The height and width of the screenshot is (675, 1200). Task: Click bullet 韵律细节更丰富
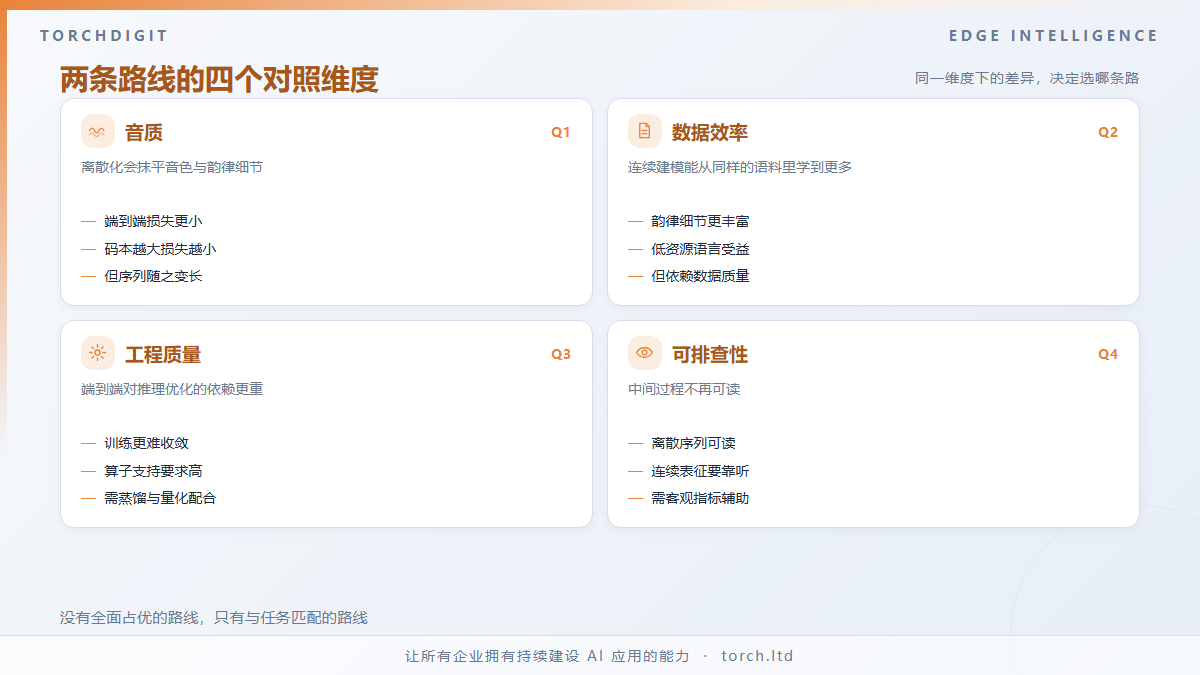coord(700,221)
